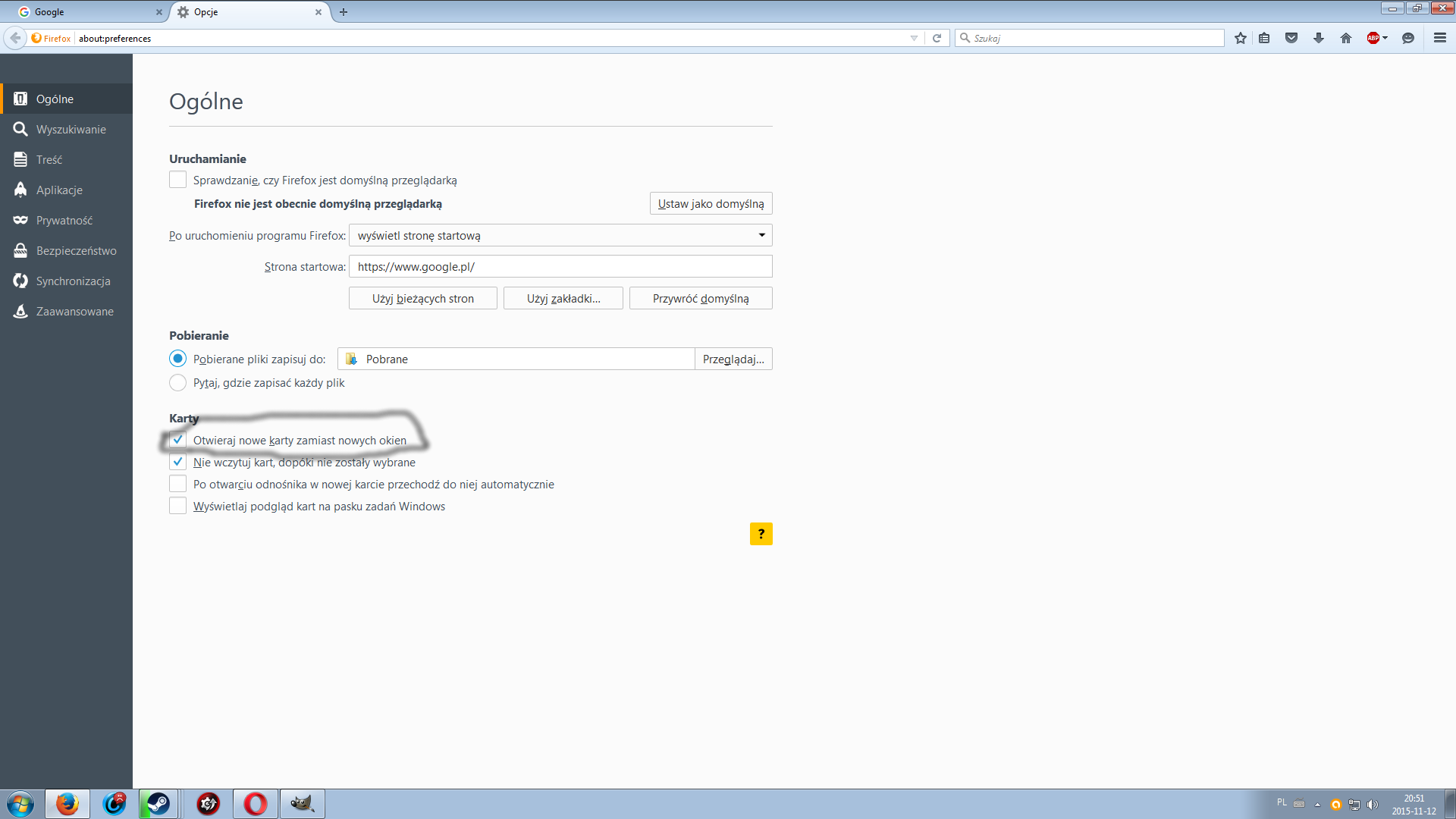Screen dimensions: 1456x819
Task: Click 'Przeglądaj...' to choose download folder
Action: click(733, 359)
